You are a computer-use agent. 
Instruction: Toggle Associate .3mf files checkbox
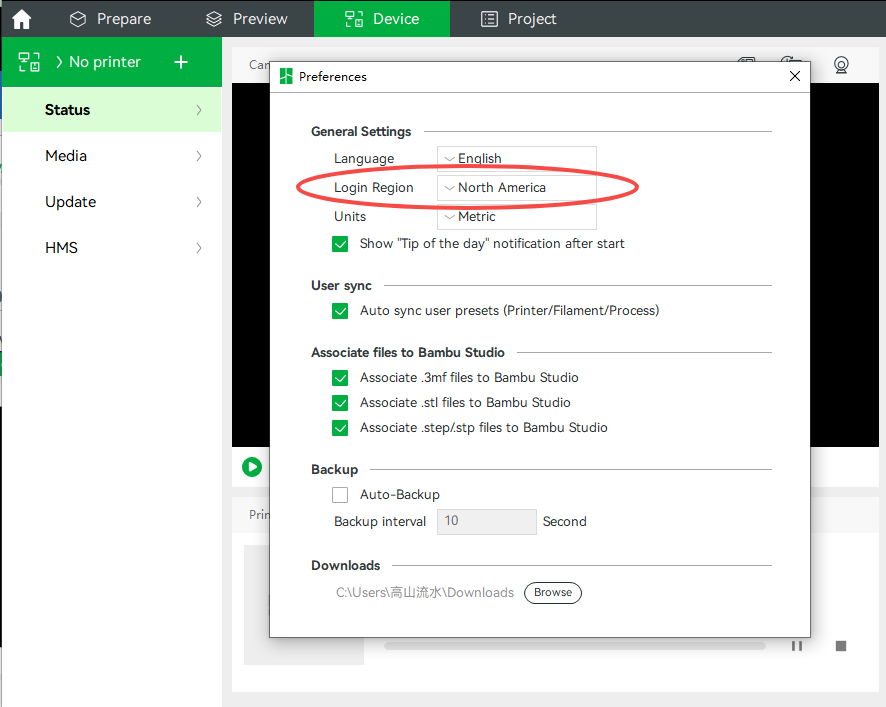pyautogui.click(x=340, y=378)
